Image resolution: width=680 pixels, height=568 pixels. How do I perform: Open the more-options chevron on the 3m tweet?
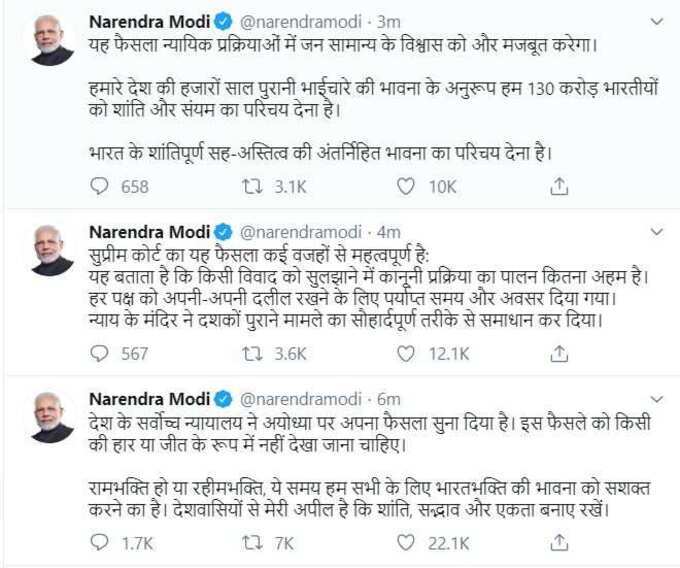point(657,22)
